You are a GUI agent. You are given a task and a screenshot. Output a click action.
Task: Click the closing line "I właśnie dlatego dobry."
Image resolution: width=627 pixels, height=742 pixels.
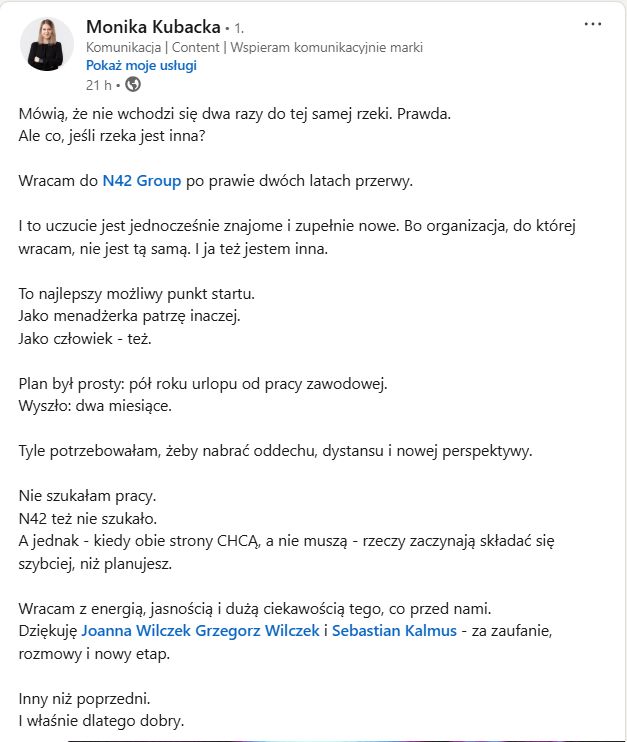(102, 720)
